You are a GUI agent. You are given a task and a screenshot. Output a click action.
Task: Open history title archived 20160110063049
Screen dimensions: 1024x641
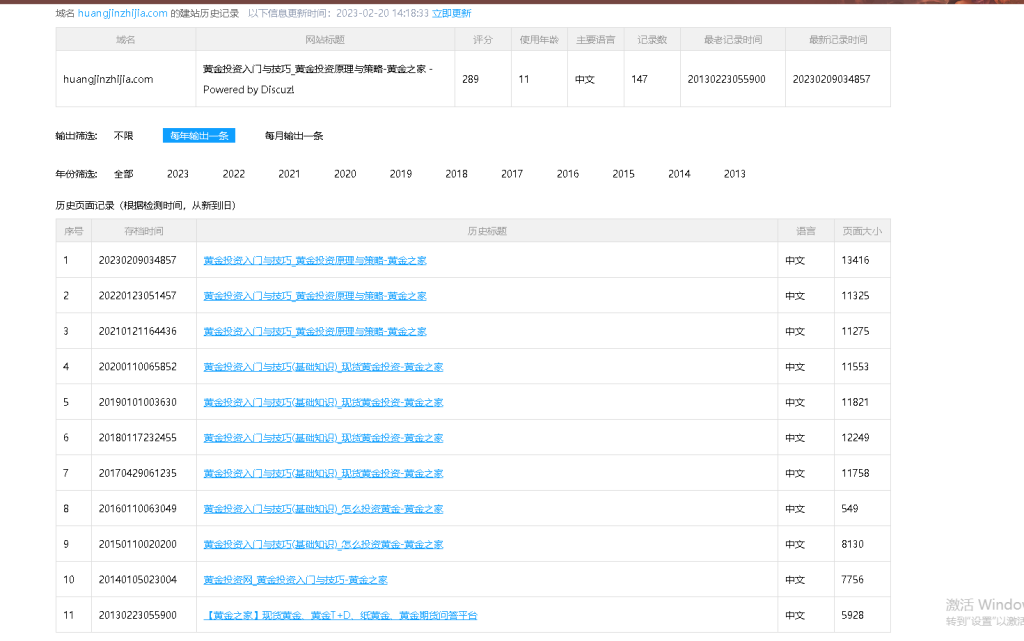[323, 508]
